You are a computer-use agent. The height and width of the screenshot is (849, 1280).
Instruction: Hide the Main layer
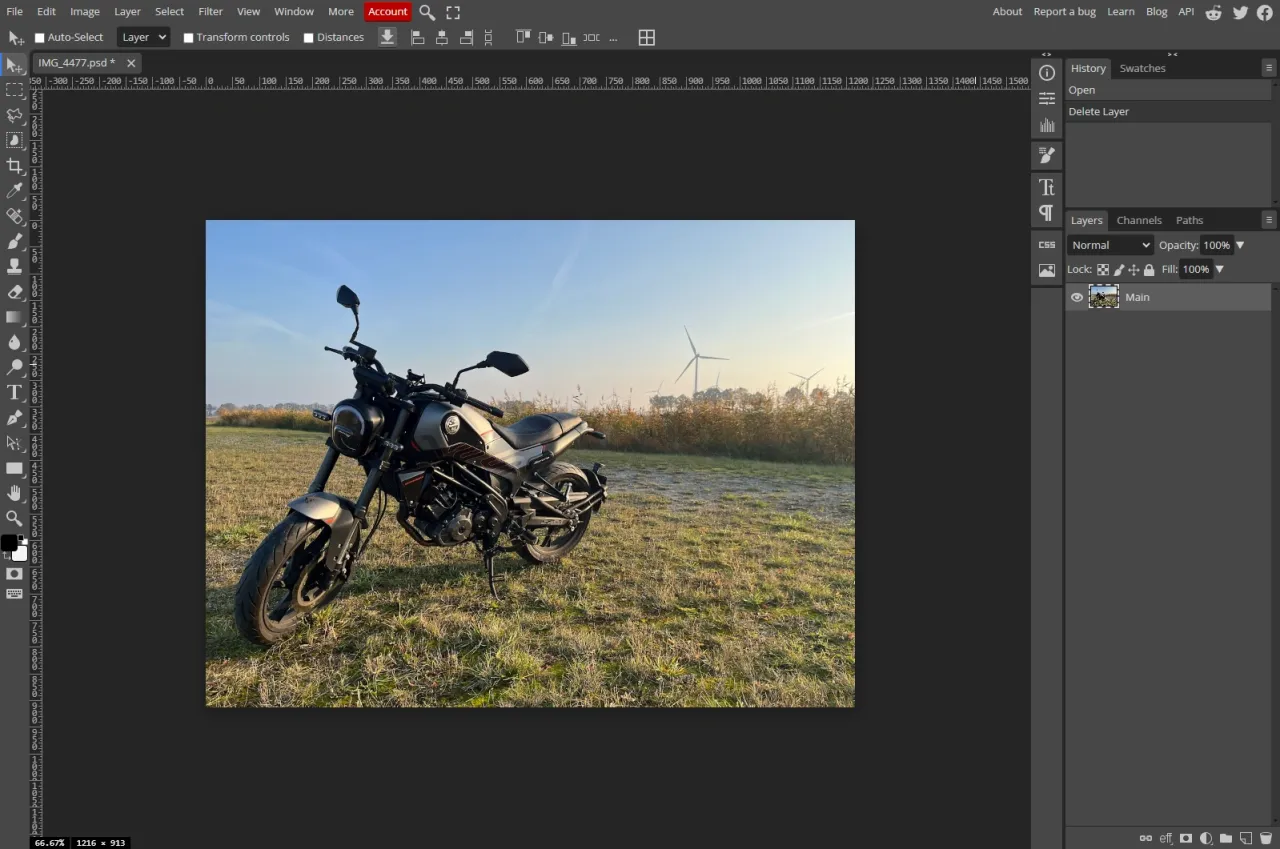[x=1077, y=297]
